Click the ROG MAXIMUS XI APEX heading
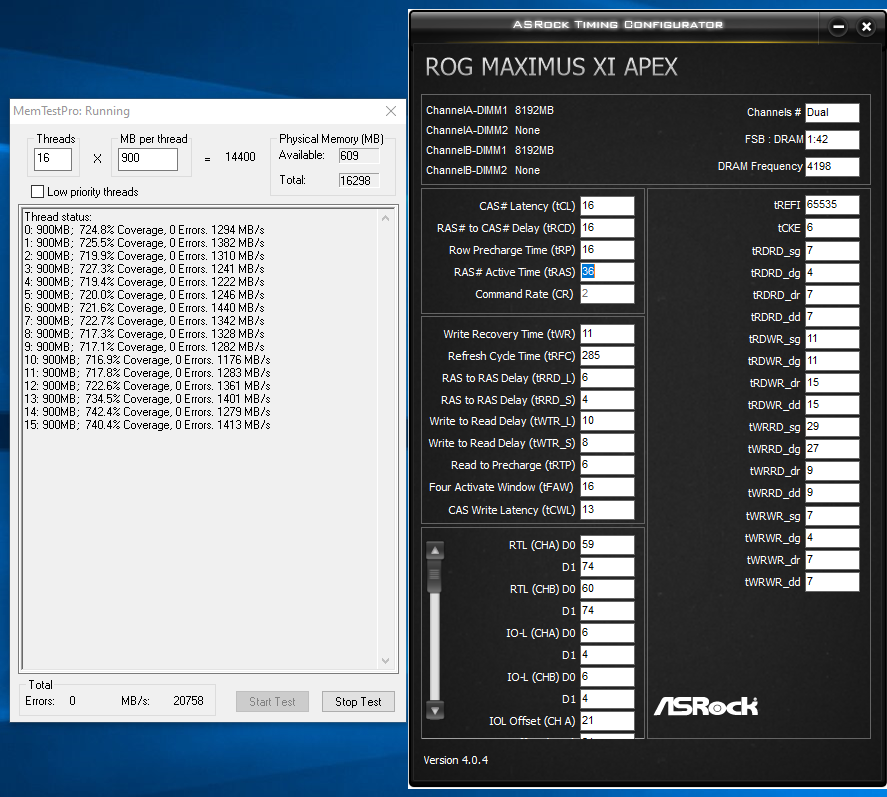 [551, 67]
